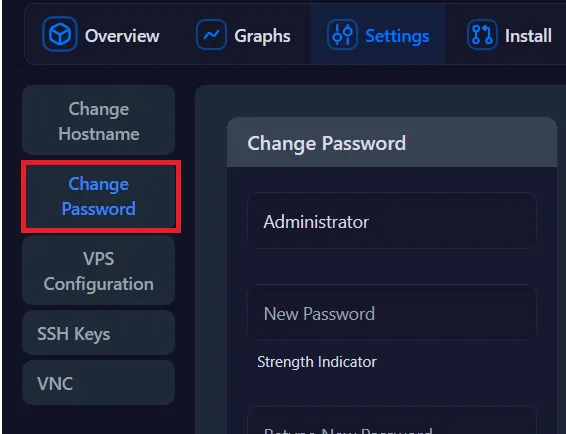Click the Settings sliders icon
The width and height of the screenshot is (566, 434).
[342, 35]
